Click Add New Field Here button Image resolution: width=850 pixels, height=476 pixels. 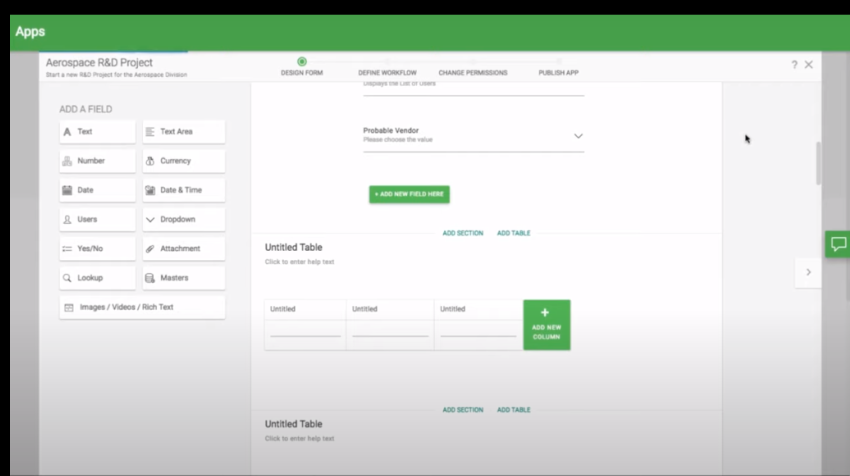pyautogui.click(x=409, y=194)
